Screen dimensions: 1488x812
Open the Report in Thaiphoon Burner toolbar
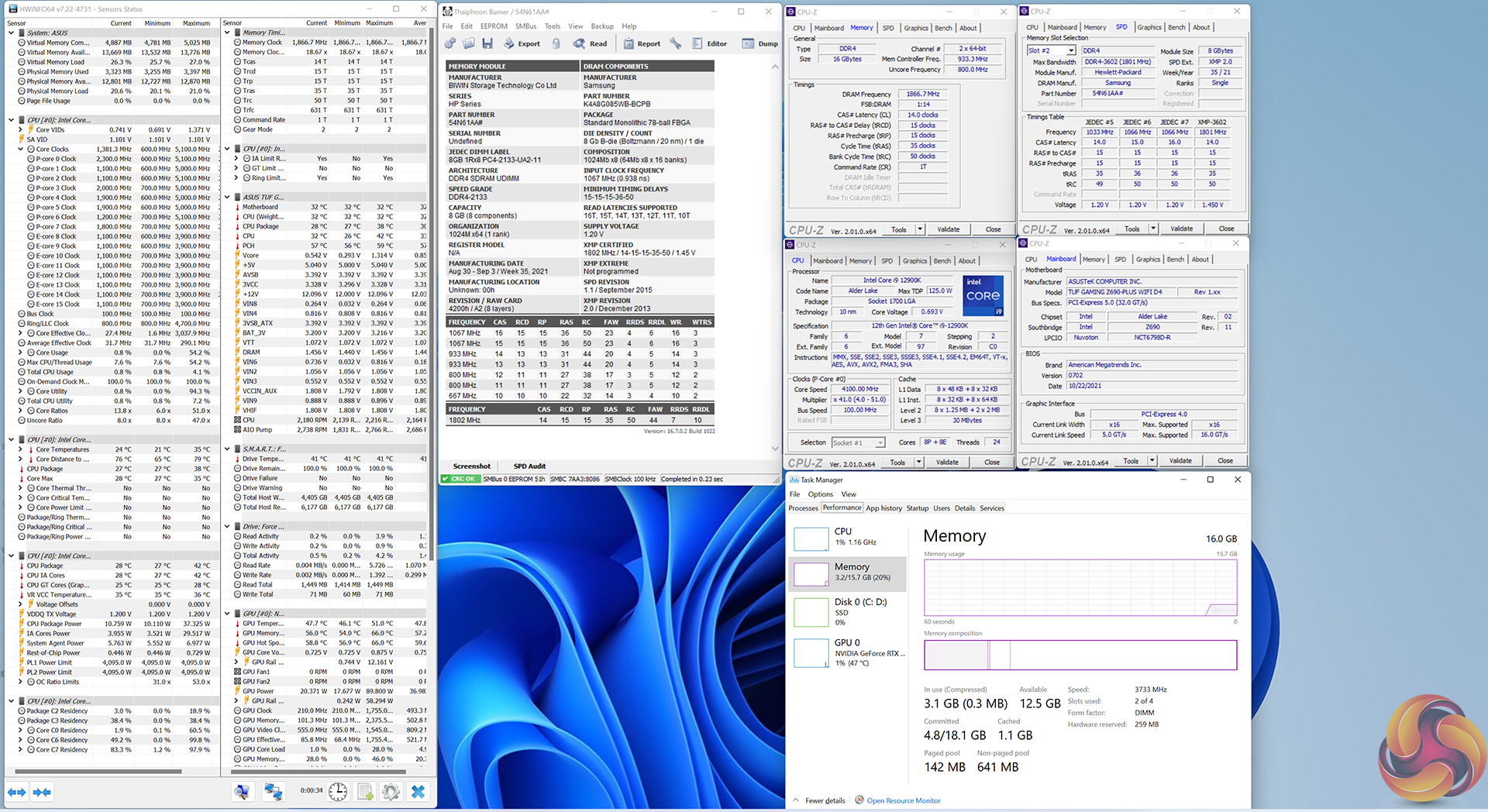click(642, 44)
